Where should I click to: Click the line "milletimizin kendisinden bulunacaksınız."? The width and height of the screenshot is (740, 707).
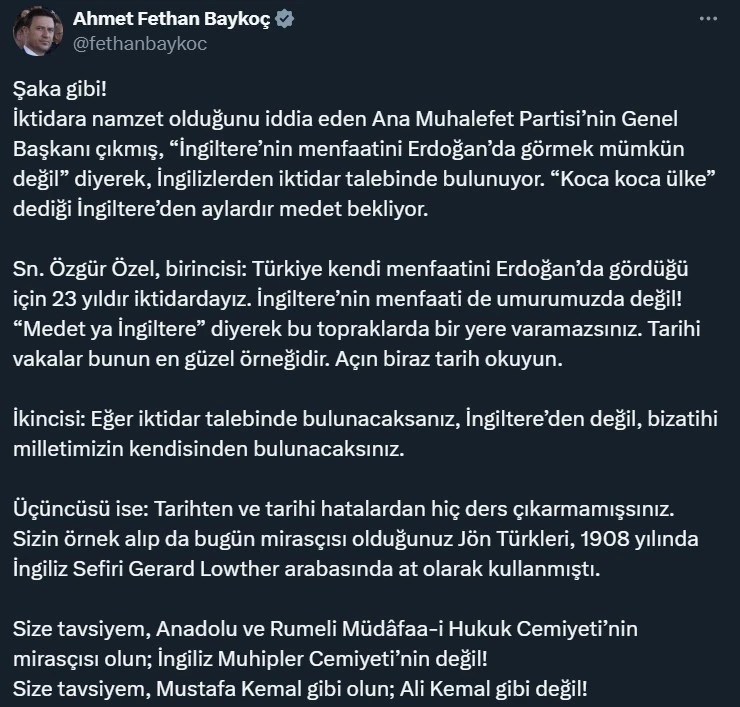[207, 449]
